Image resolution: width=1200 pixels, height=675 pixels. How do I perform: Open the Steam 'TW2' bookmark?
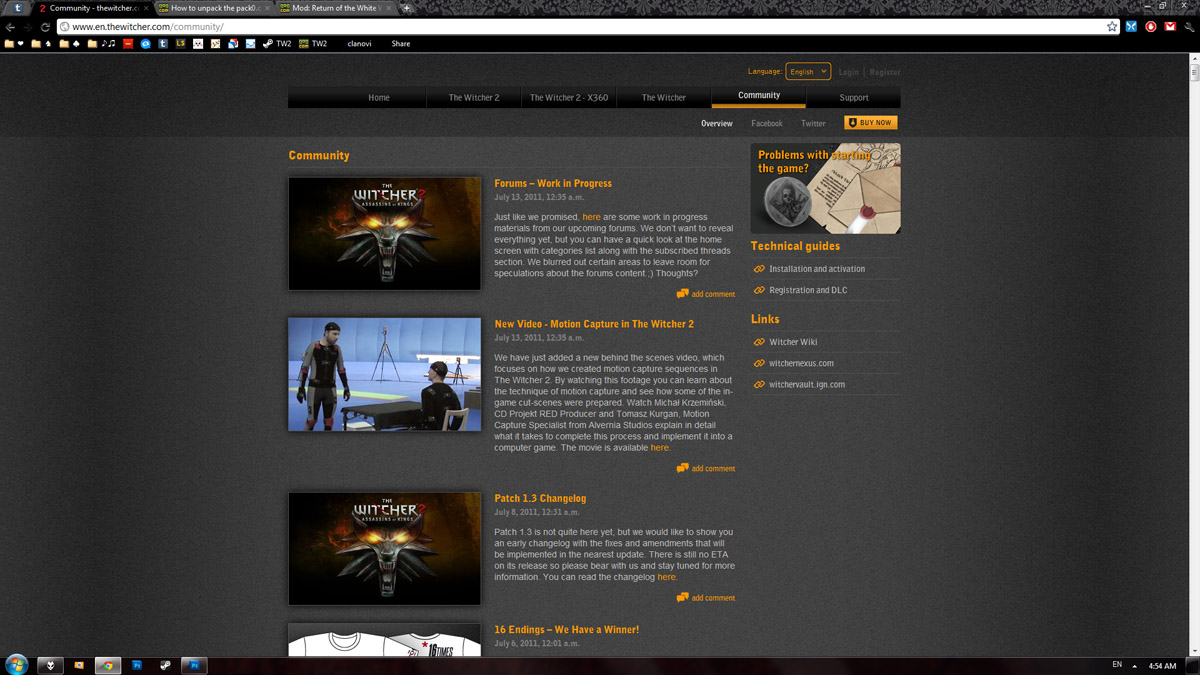click(277, 44)
